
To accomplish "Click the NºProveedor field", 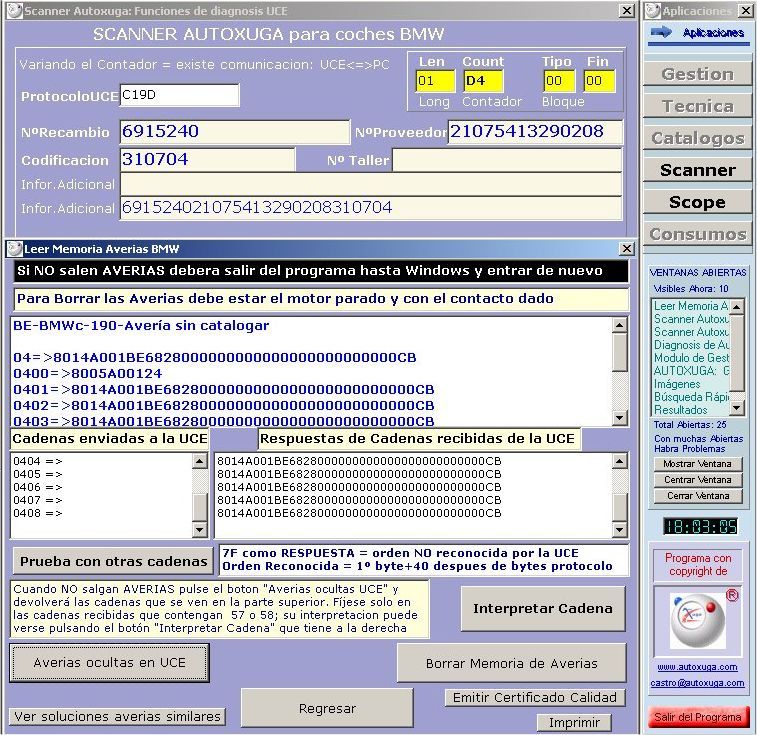I will point(535,132).
